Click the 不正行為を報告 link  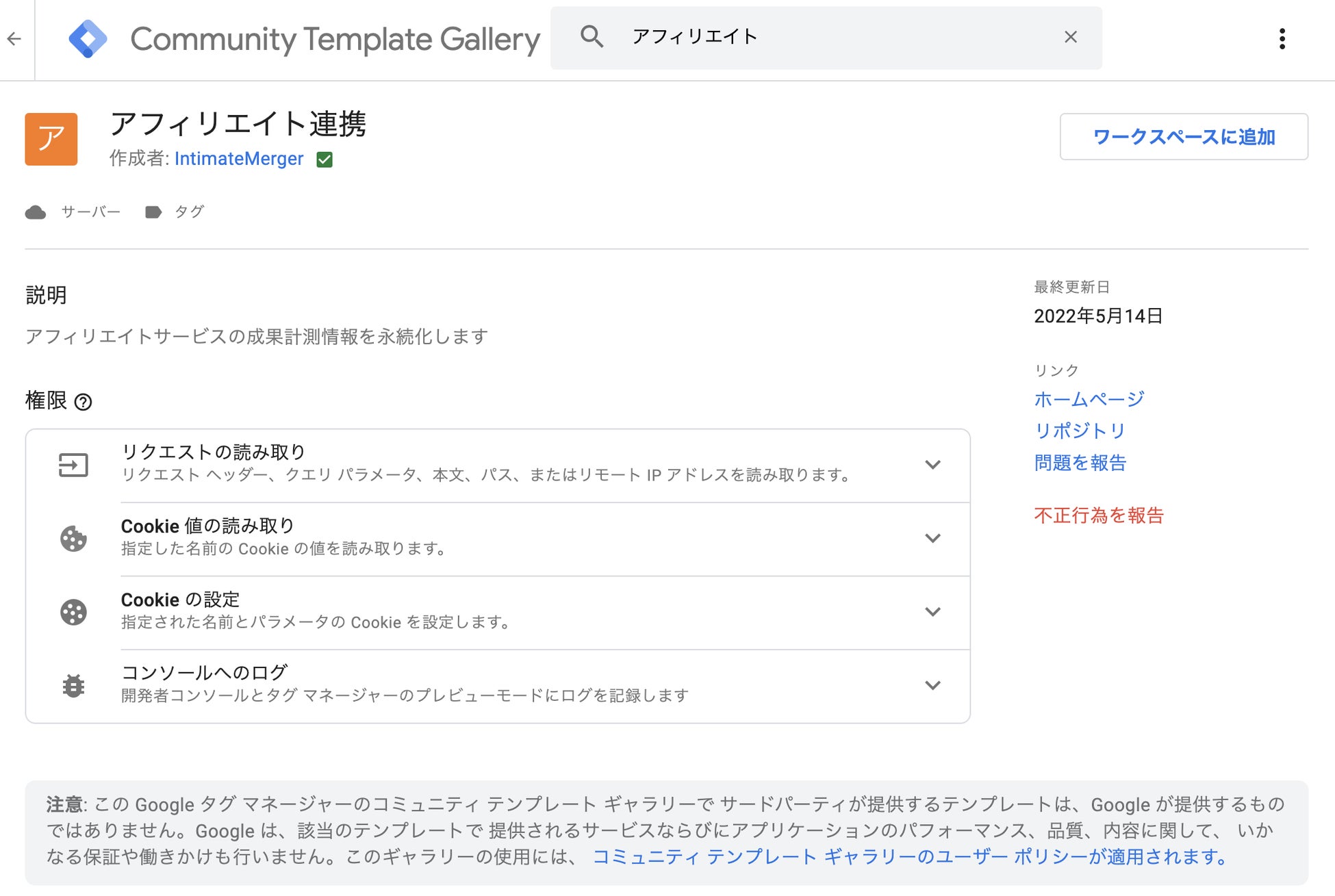pos(1099,515)
